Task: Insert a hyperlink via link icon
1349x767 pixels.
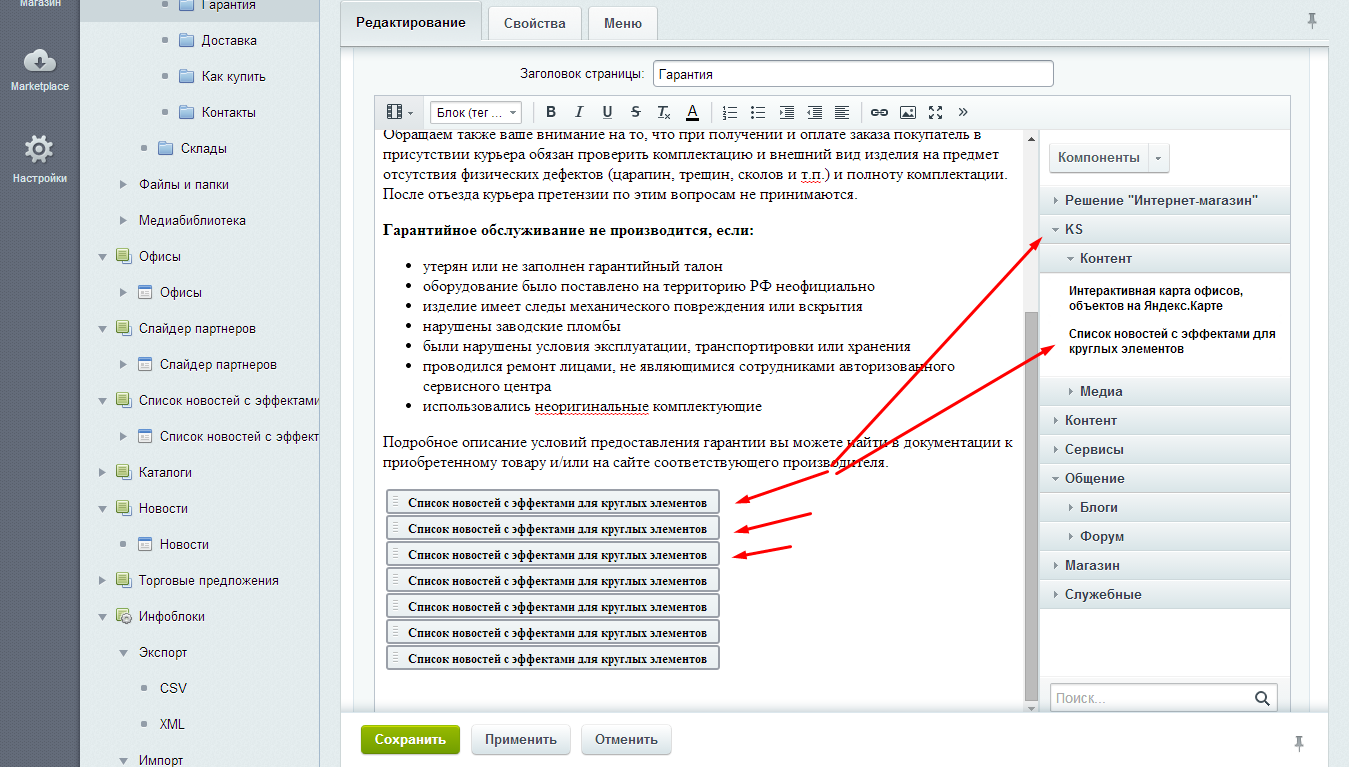Action: (x=879, y=112)
